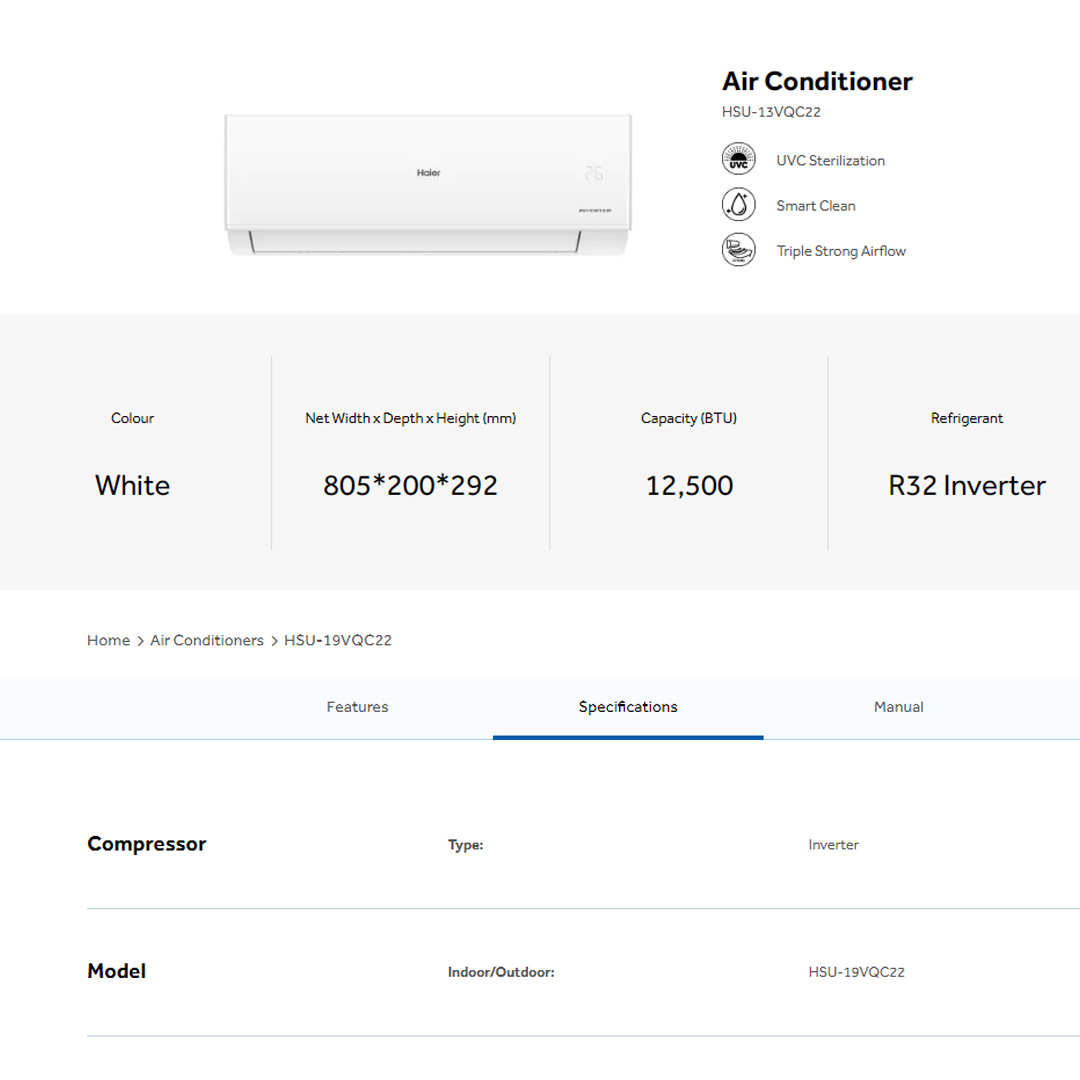Open the Air Conditioners breadcrumb link

click(x=206, y=640)
